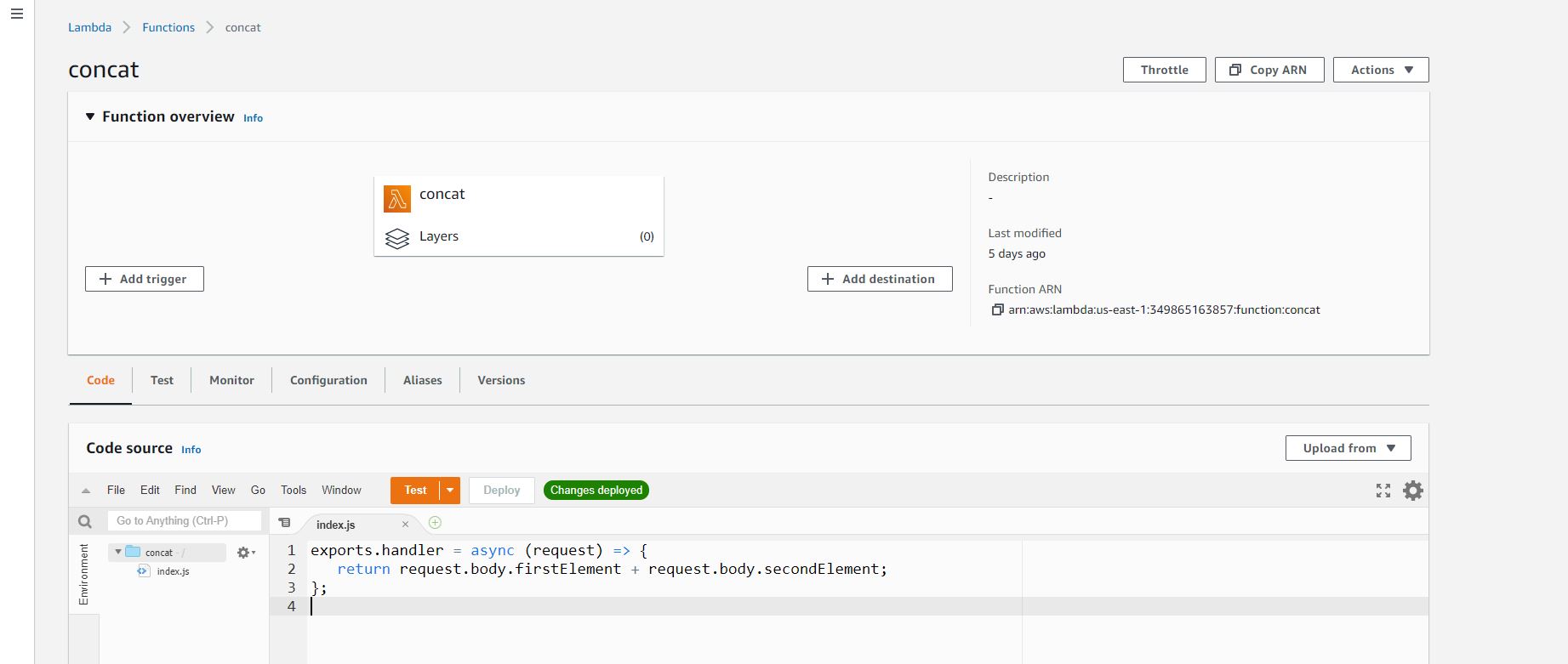Open Code source Info link

pyautogui.click(x=191, y=450)
